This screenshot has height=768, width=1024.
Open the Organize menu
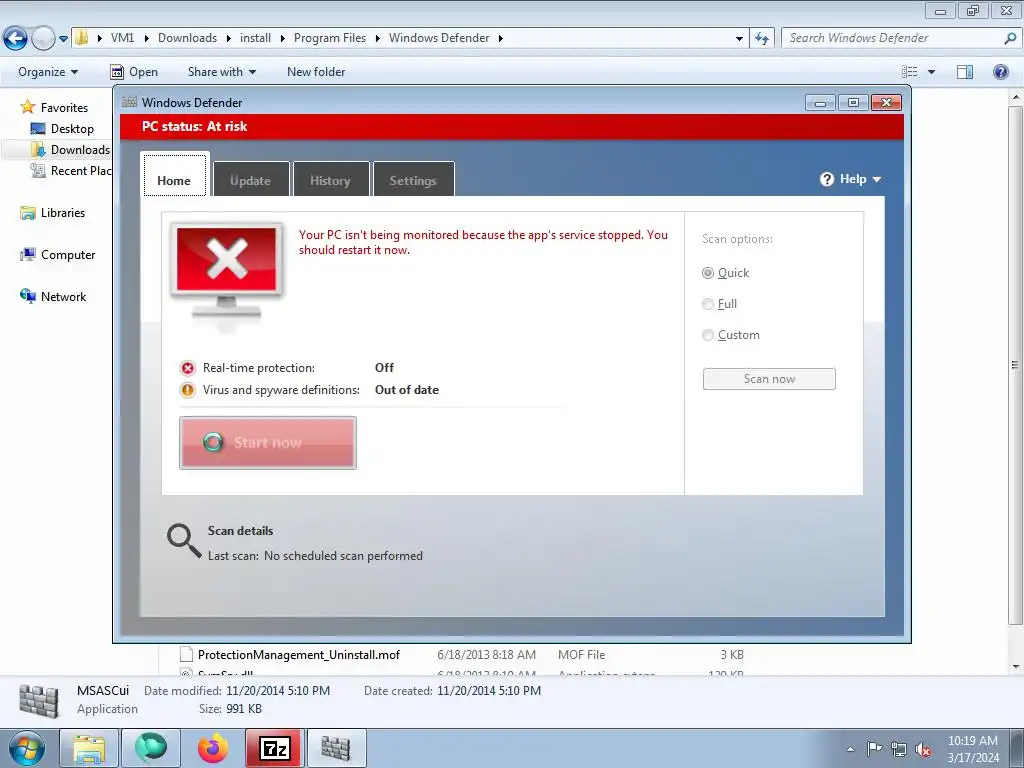pos(48,72)
